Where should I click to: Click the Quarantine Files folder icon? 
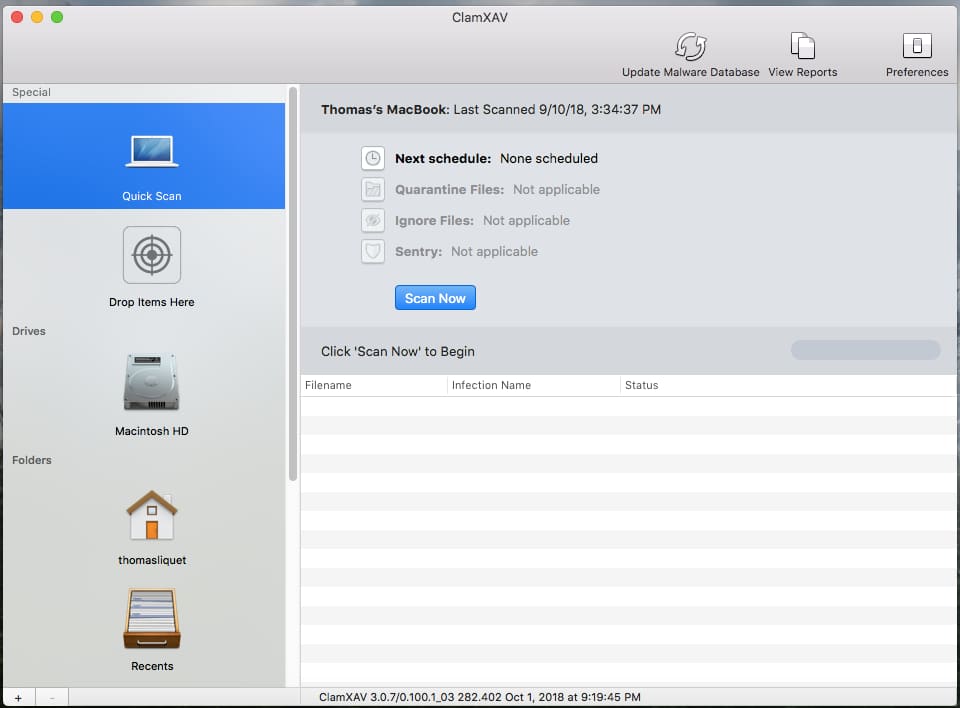click(373, 189)
